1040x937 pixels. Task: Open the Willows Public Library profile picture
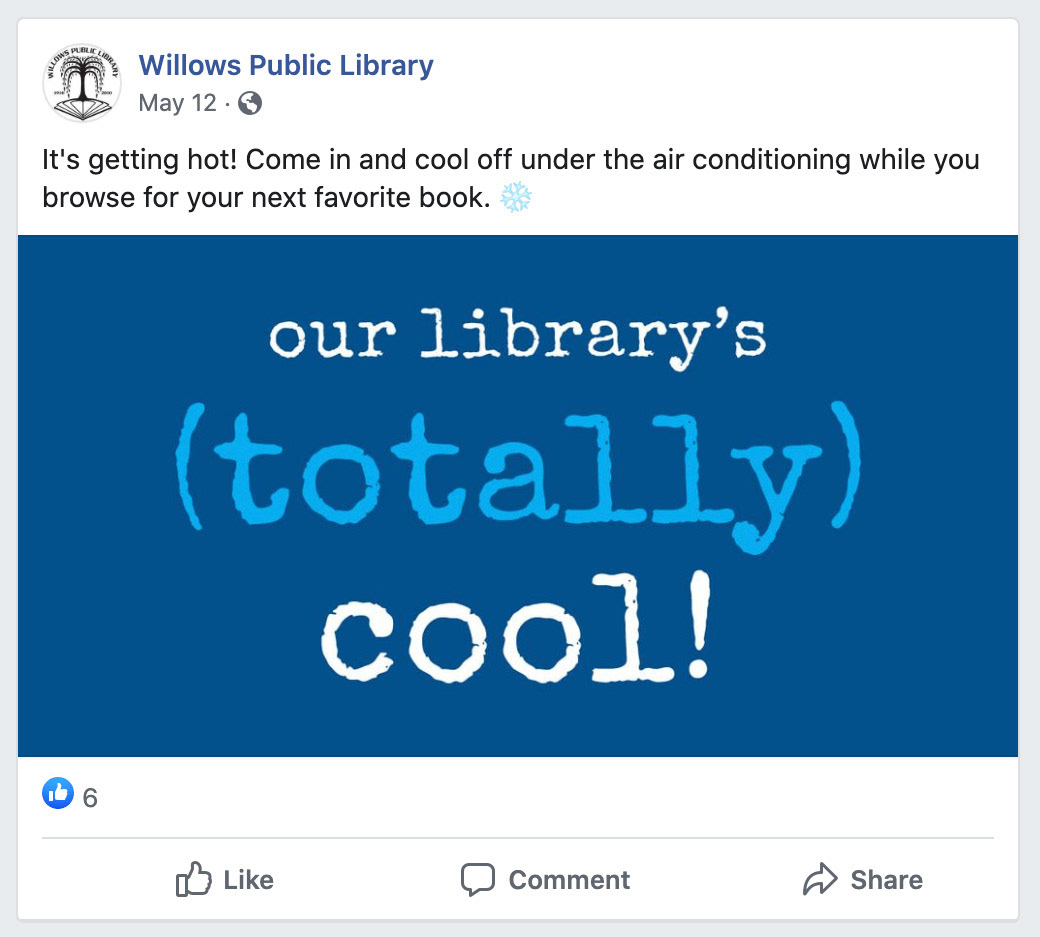click(x=82, y=83)
